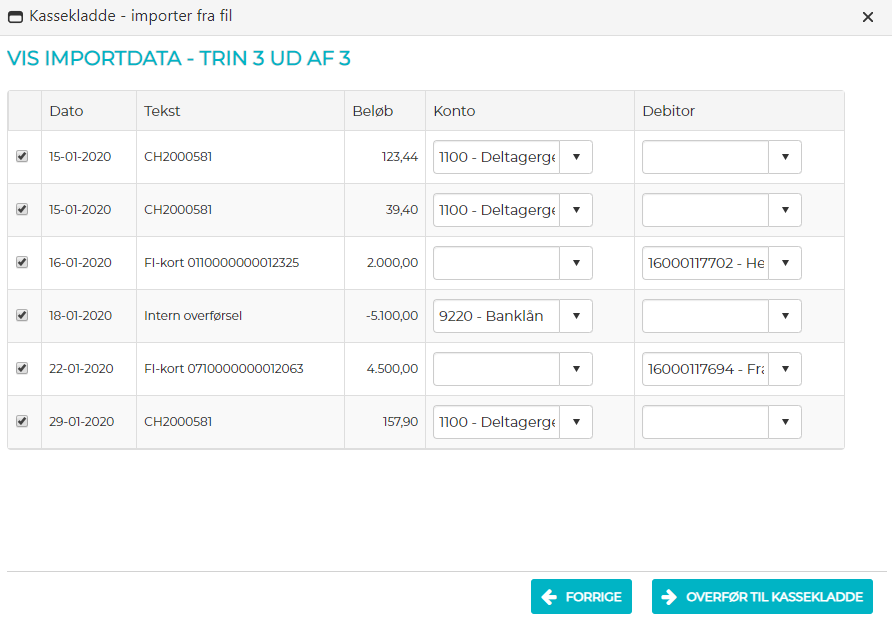Expand Konto dropdown showing 9220 - Banklån
The width and height of the screenshot is (892, 625).
click(x=576, y=316)
